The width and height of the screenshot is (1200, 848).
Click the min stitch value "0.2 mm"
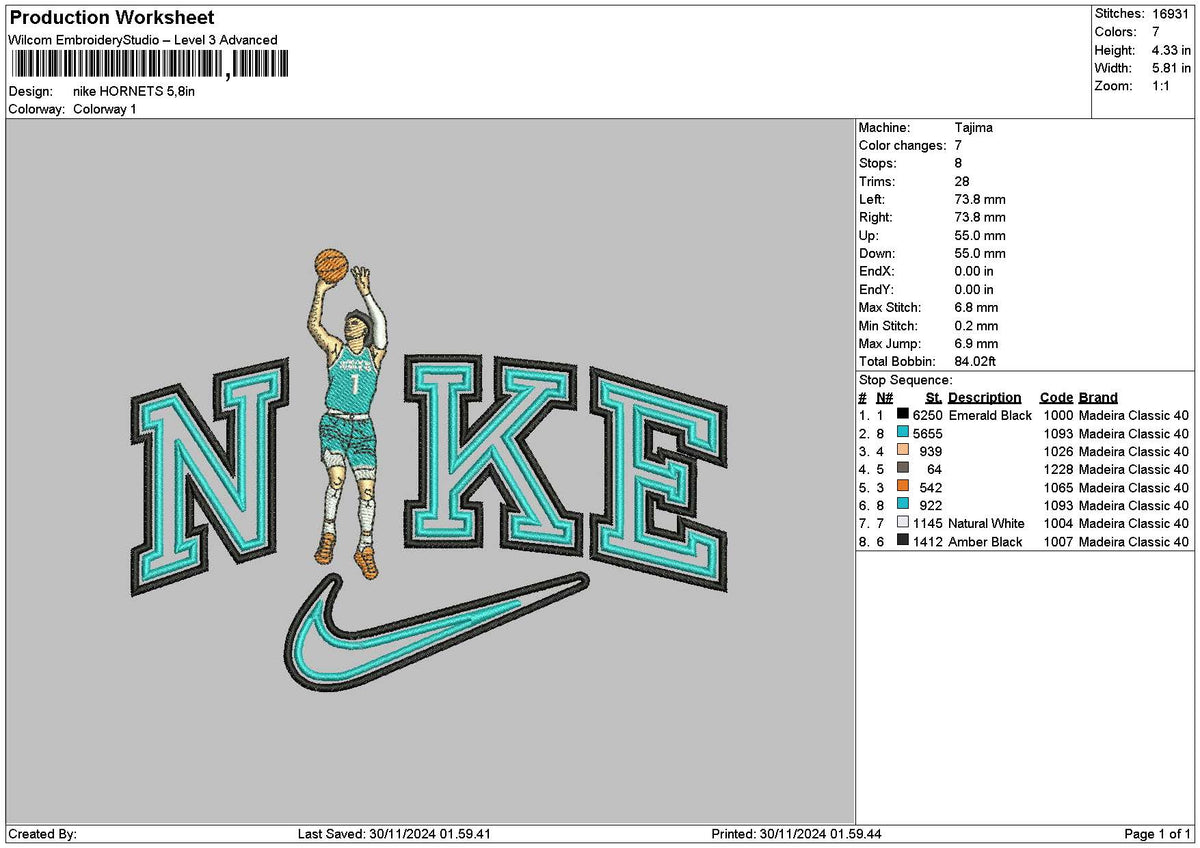976,326
